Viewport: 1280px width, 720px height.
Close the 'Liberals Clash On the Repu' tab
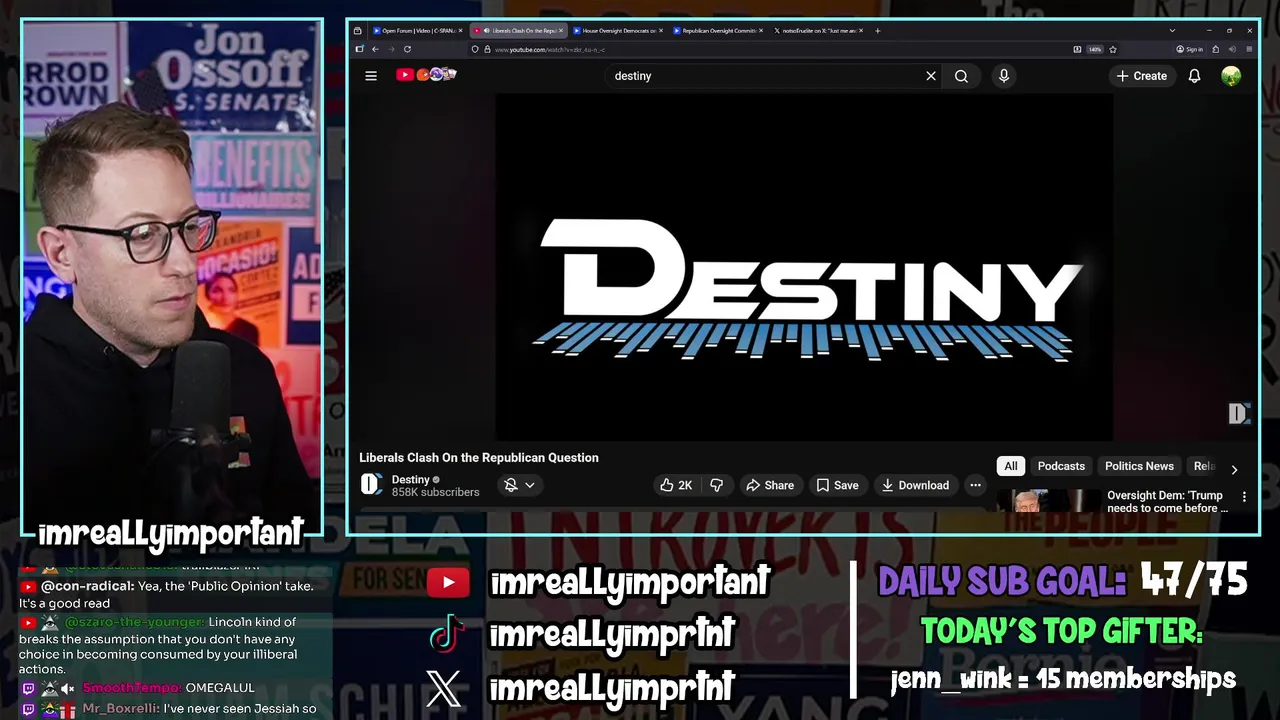[561, 30]
